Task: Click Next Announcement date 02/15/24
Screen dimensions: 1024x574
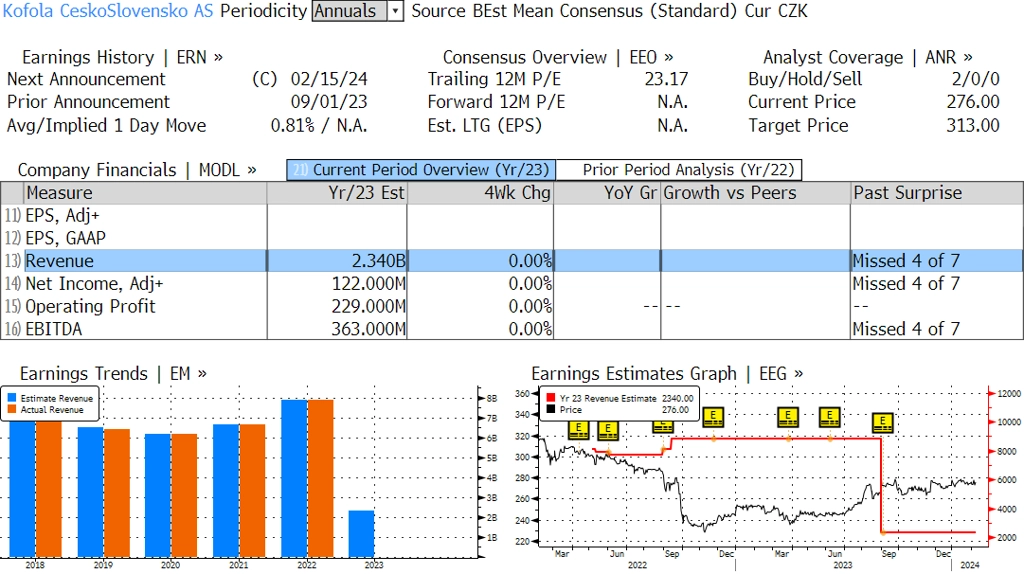Action: [329, 79]
